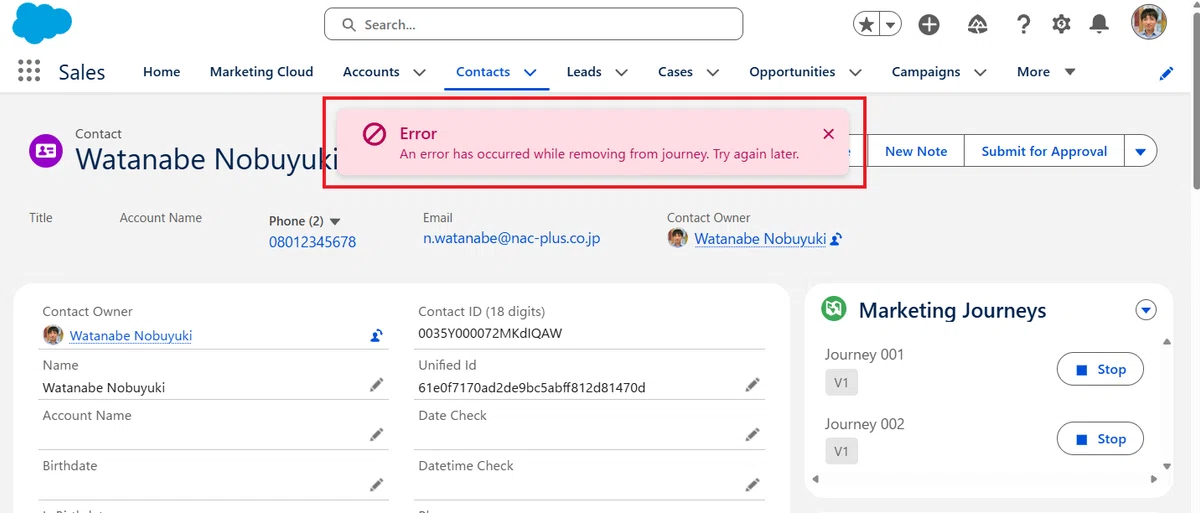Stop Journey 001

(x=1100, y=369)
